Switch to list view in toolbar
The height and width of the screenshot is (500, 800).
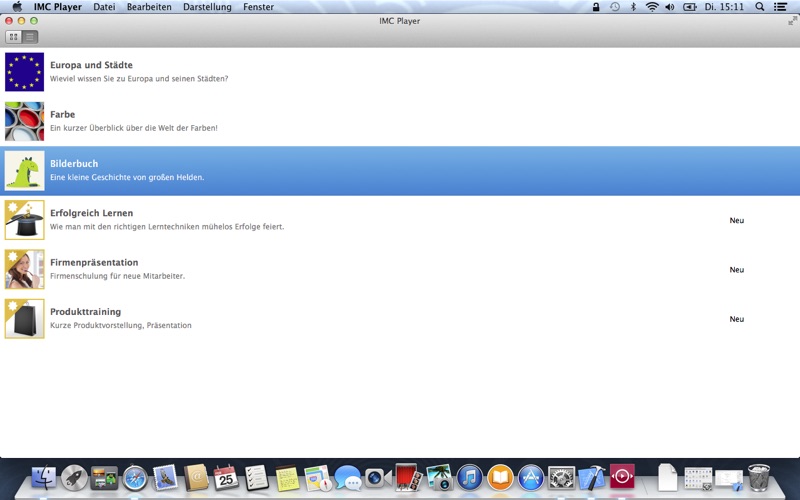click(x=30, y=37)
